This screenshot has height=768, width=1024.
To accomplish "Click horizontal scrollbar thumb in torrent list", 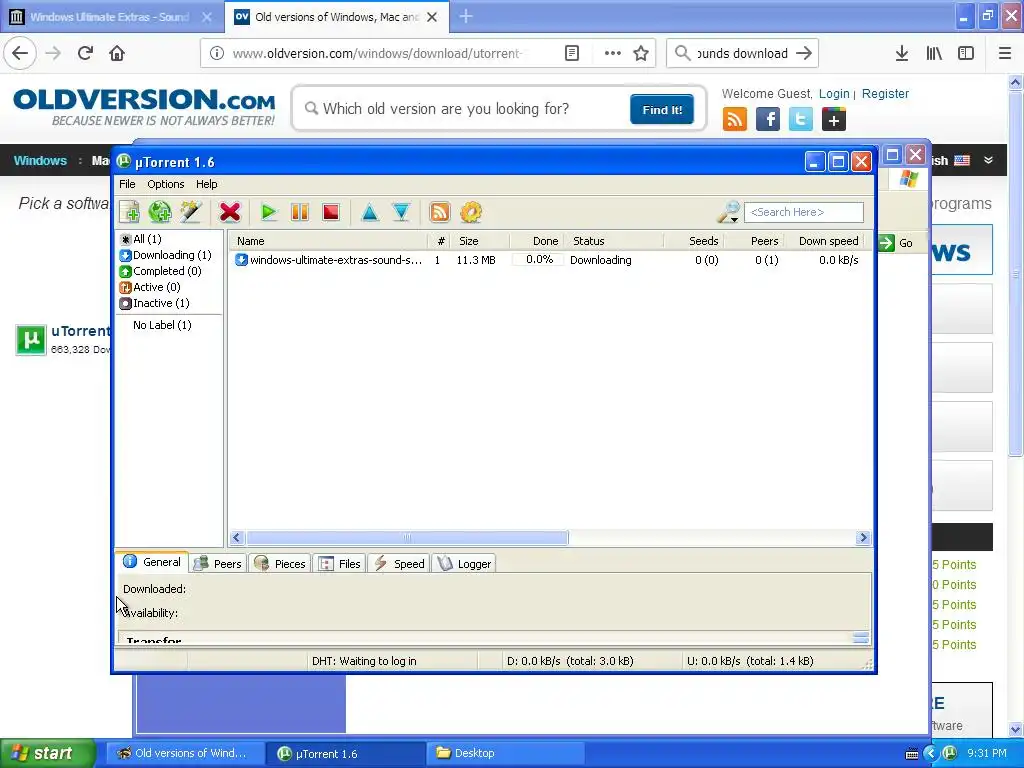I will 407,537.
